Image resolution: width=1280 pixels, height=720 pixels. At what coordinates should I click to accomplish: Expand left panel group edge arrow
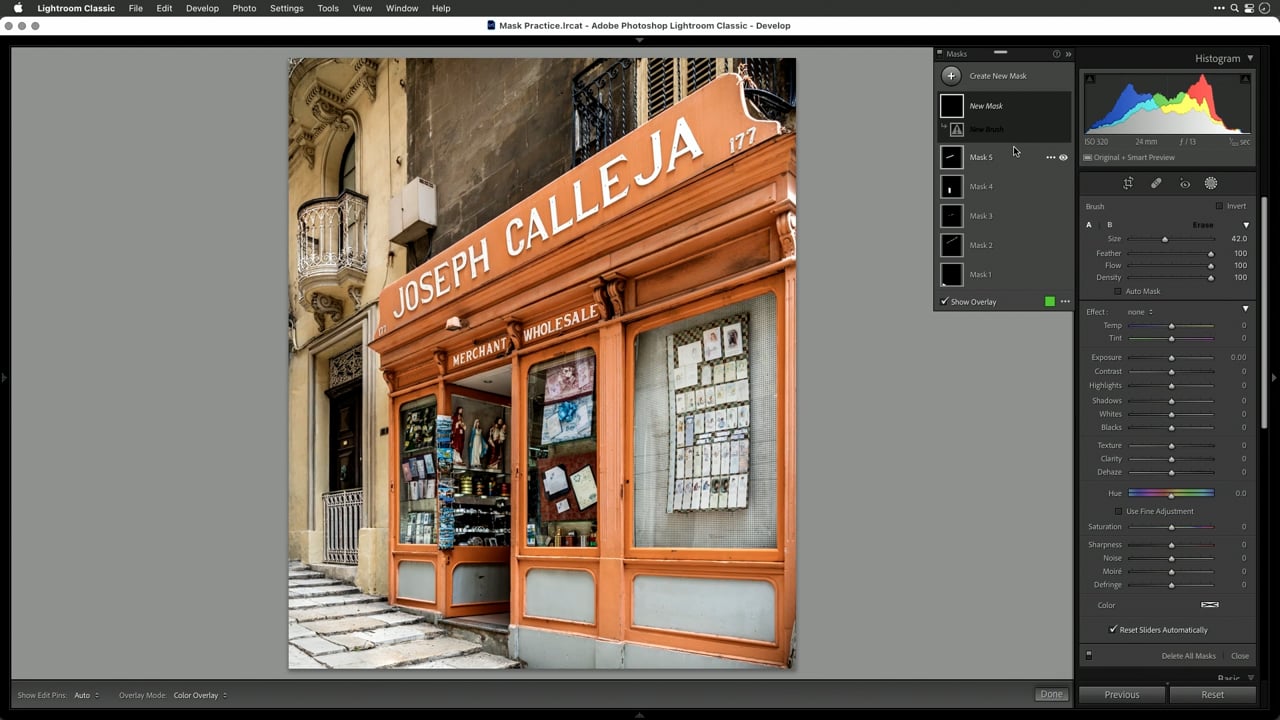[x=4, y=378]
